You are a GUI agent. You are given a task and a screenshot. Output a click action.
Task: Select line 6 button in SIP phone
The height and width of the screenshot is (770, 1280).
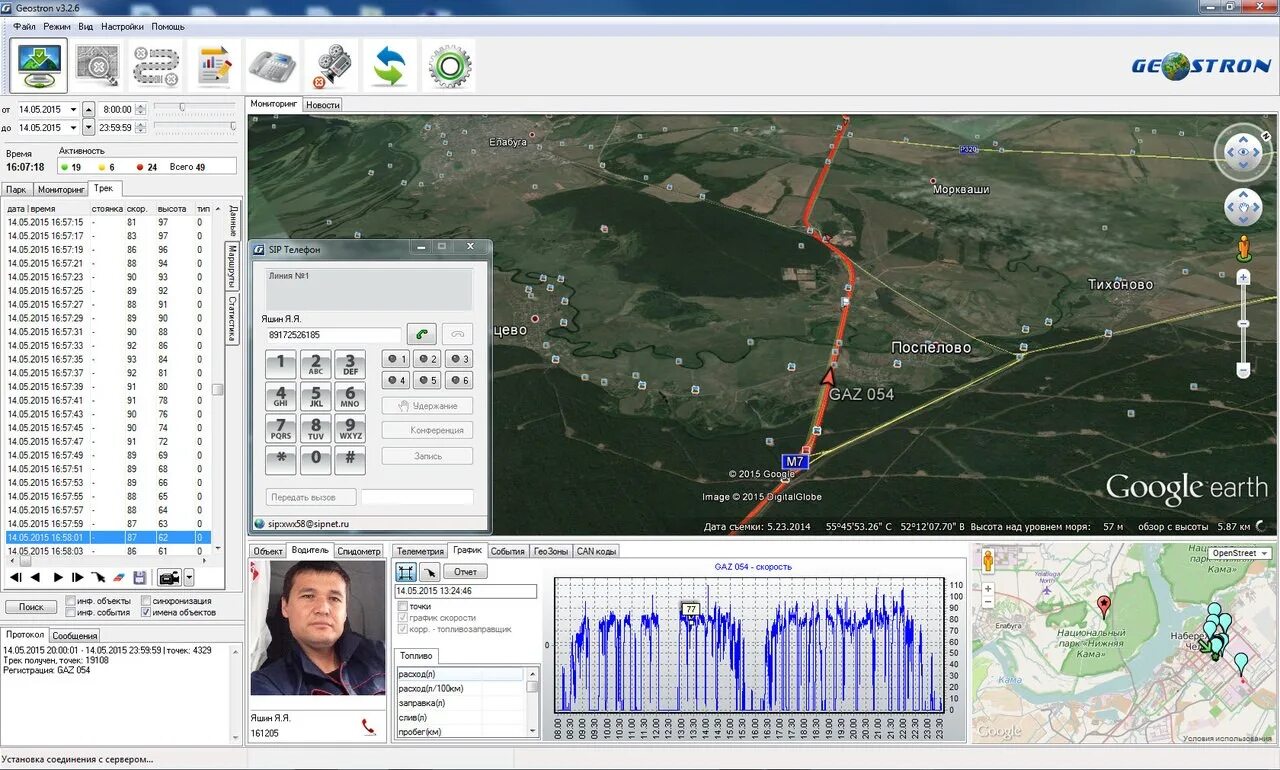459,381
